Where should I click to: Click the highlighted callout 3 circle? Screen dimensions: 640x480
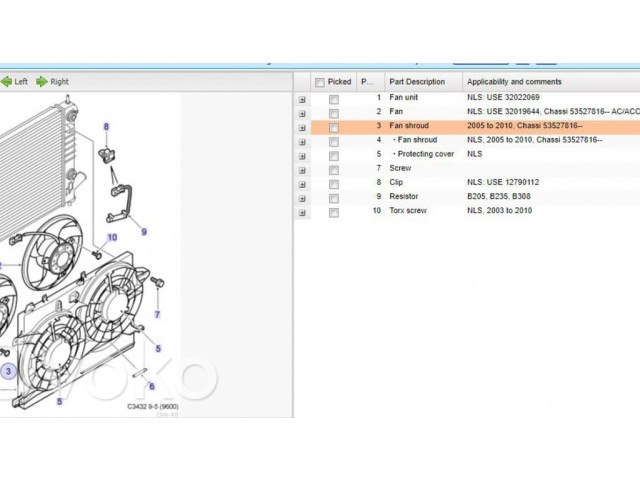(8, 371)
